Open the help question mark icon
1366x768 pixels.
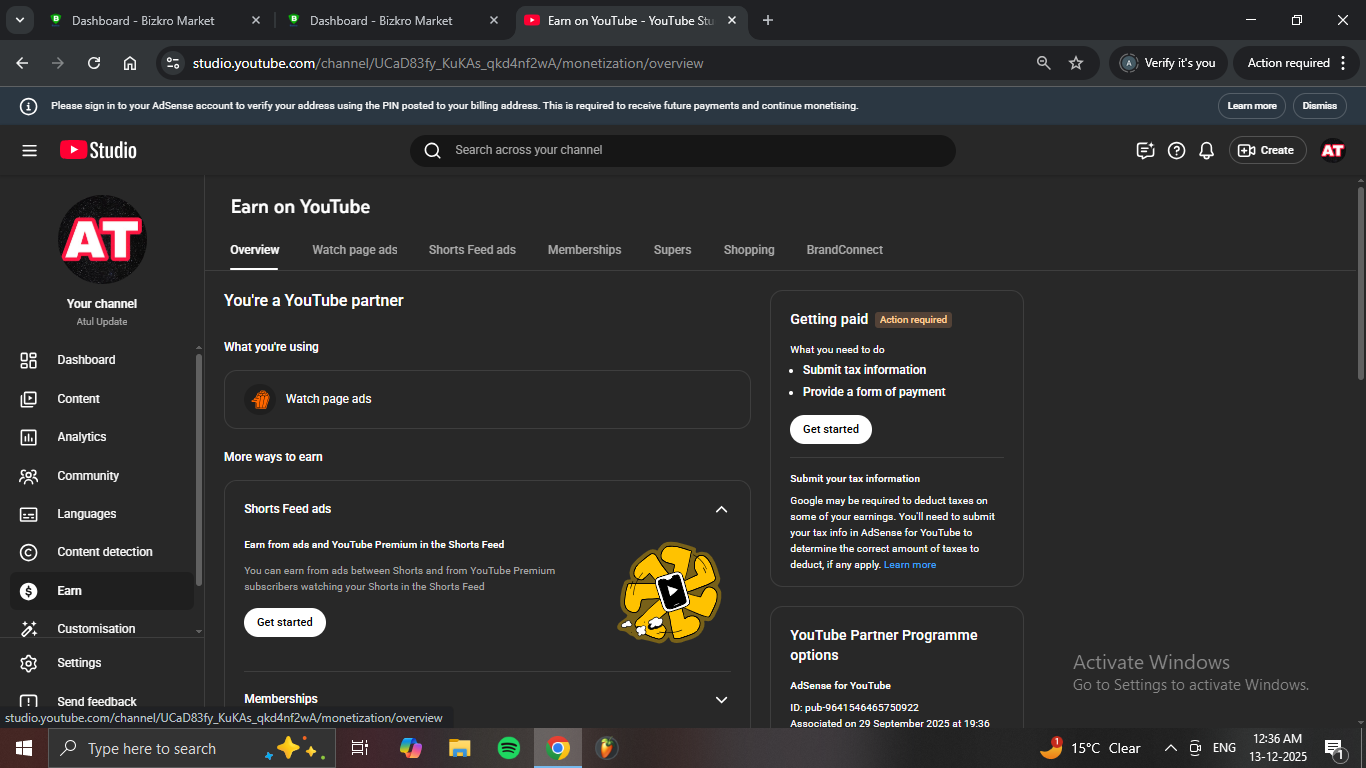click(1176, 150)
